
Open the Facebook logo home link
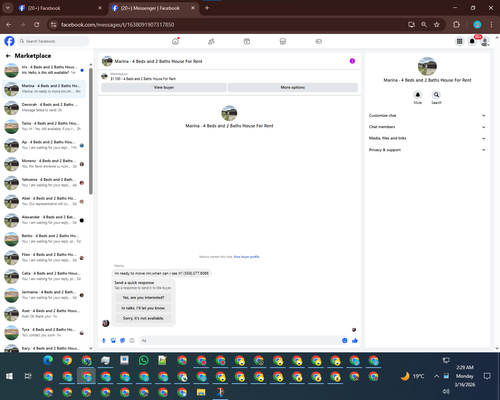tap(9, 41)
